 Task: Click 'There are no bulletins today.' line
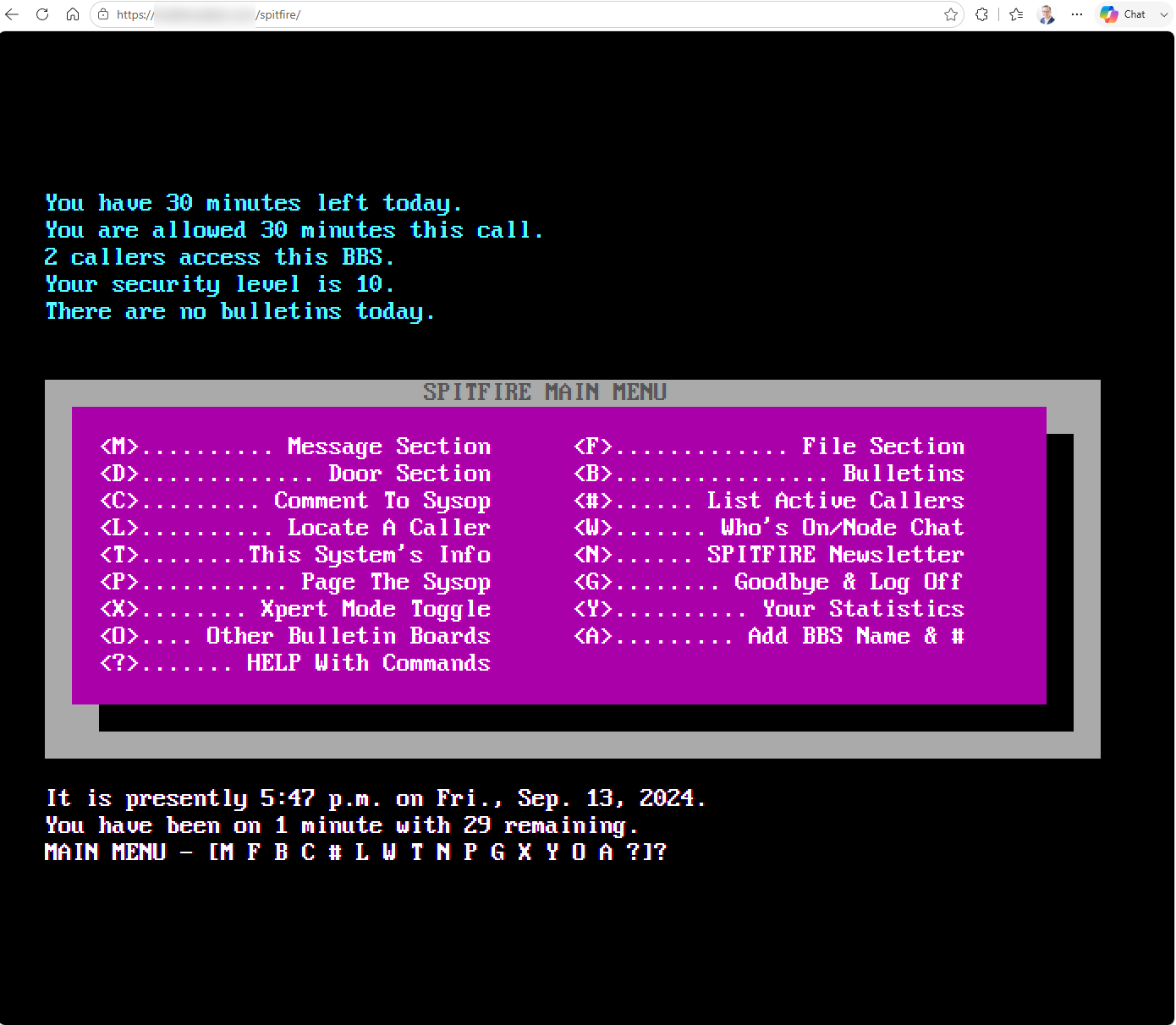240,311
